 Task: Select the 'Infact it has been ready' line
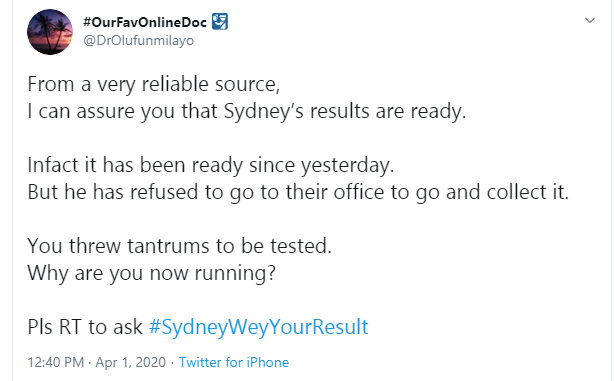click(211, 165)
